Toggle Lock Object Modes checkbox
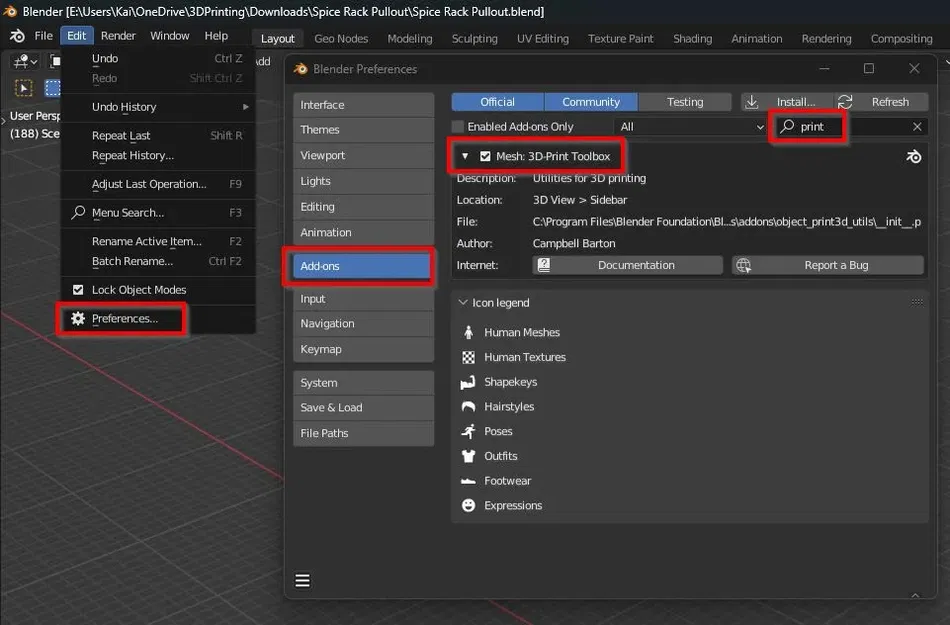950x625 pixels. pyautogui.click(x=78, y=290)
